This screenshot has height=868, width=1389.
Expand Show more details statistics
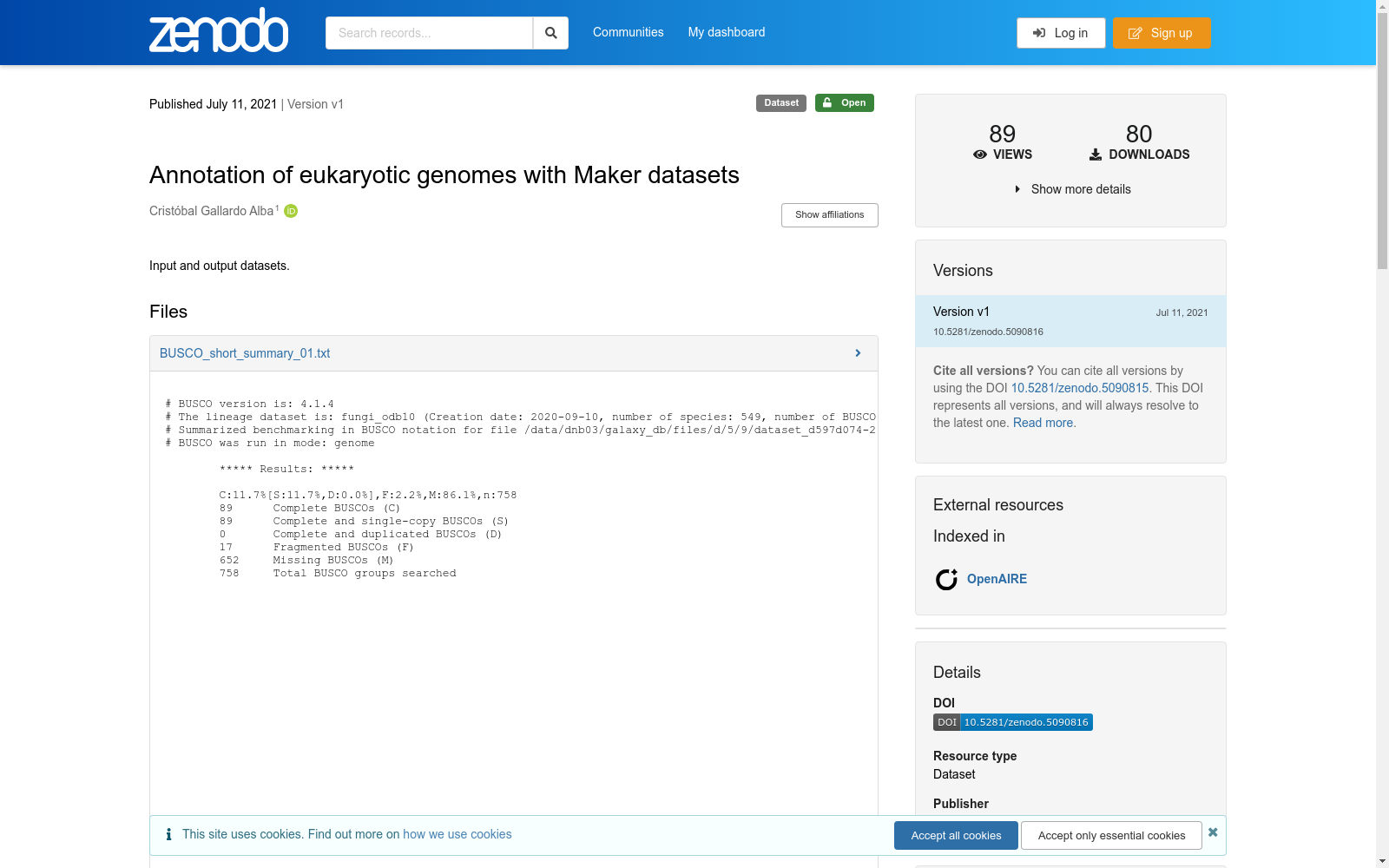pyautogui.click(x=1073, y=189)
